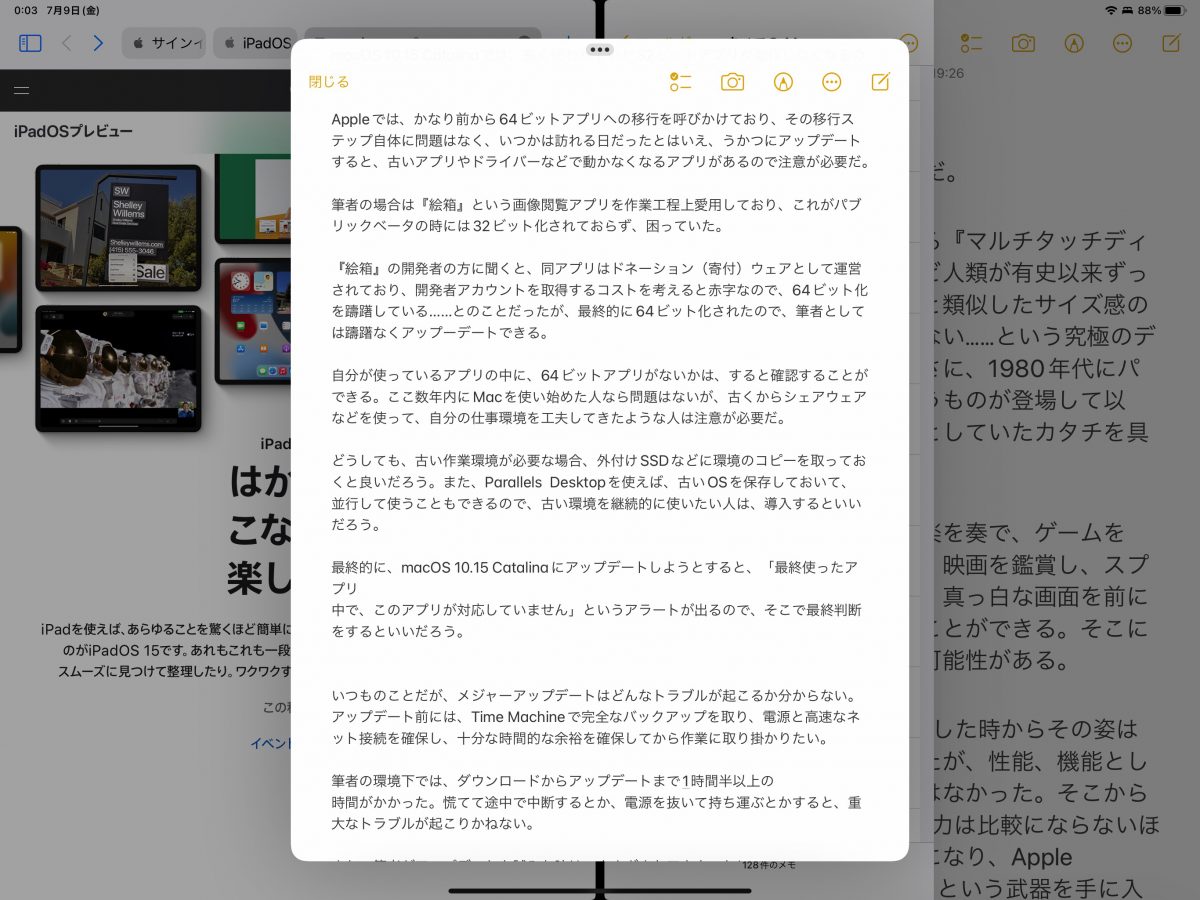Go back in Safari history
Screen dimensions: 1200x900
tap(67, 43)
